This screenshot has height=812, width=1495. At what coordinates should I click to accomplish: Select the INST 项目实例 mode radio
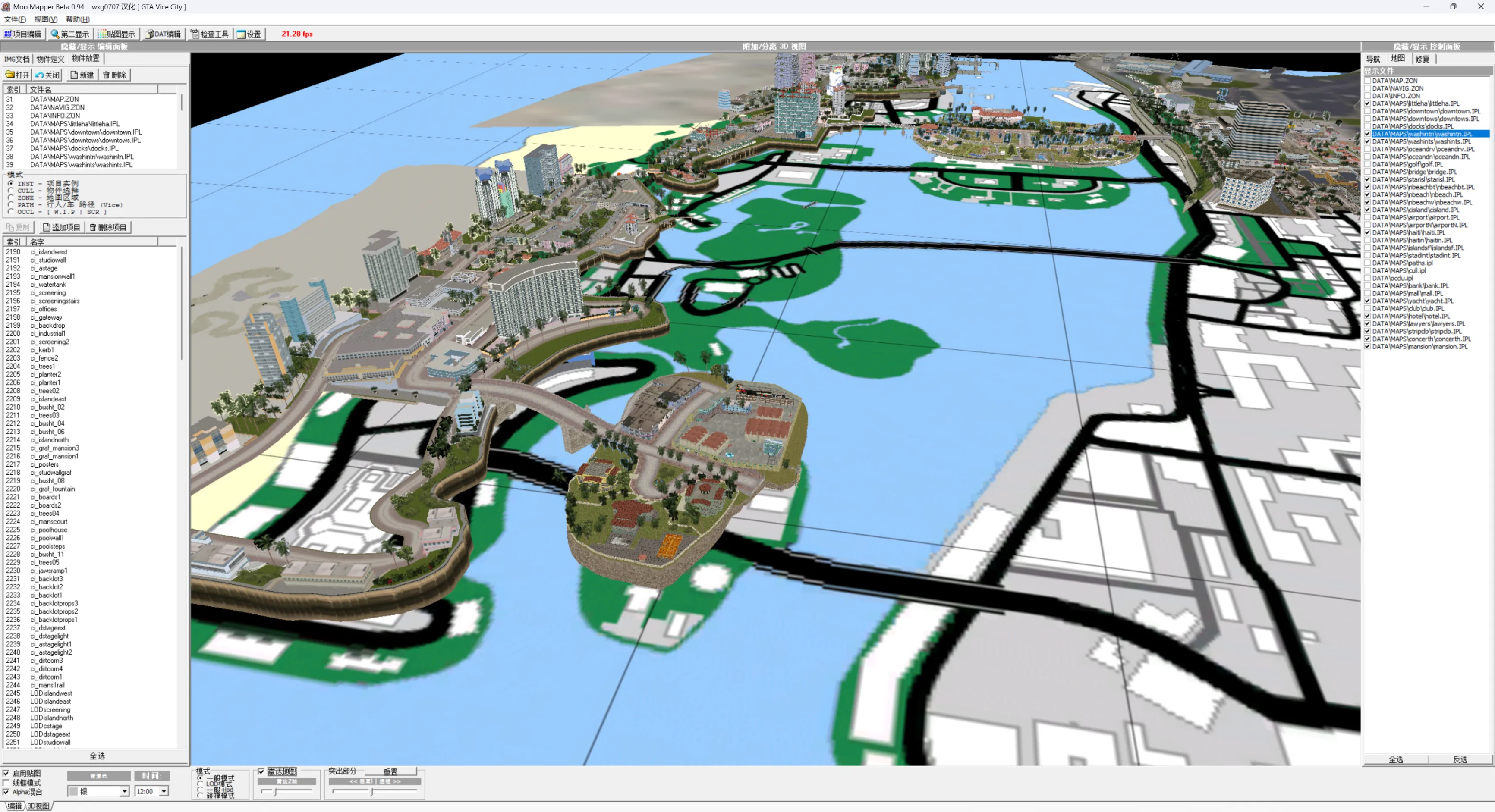click(11, 184)
